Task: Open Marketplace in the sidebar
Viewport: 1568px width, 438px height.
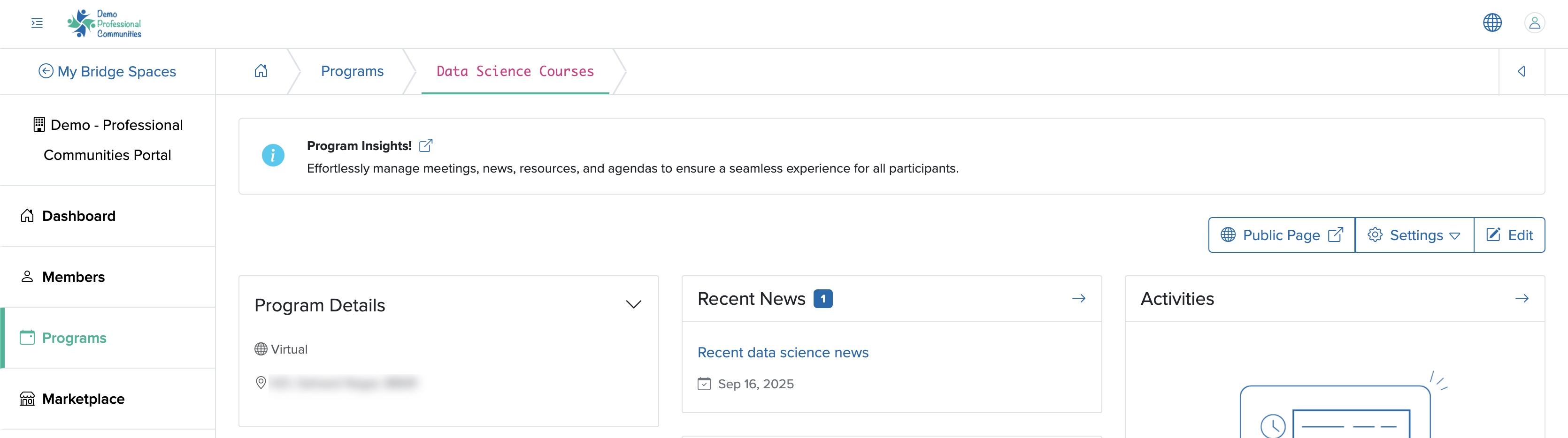Action: coord(108,399)
